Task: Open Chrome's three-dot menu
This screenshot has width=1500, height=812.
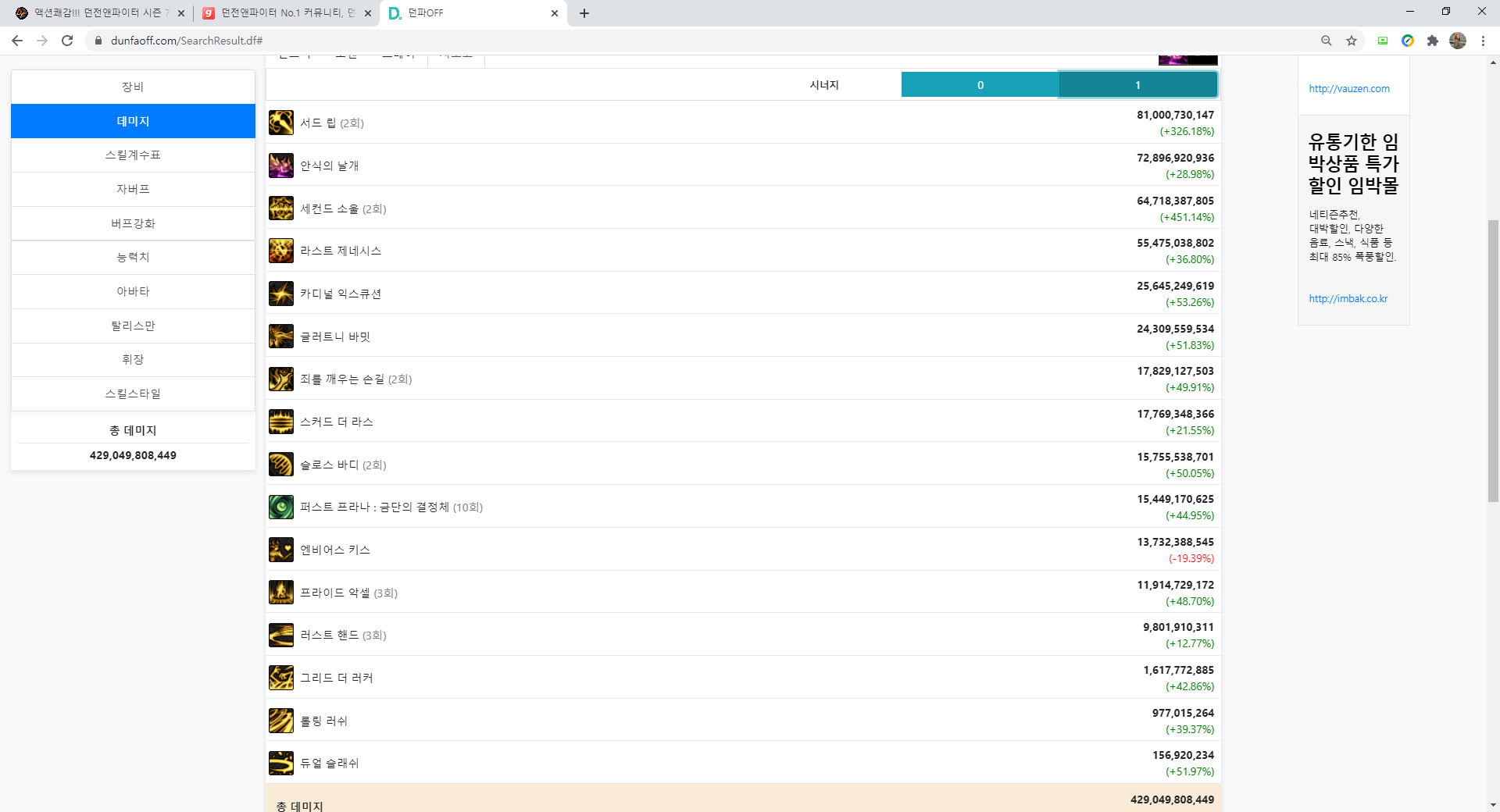Action: click(x=1483, y=41)
